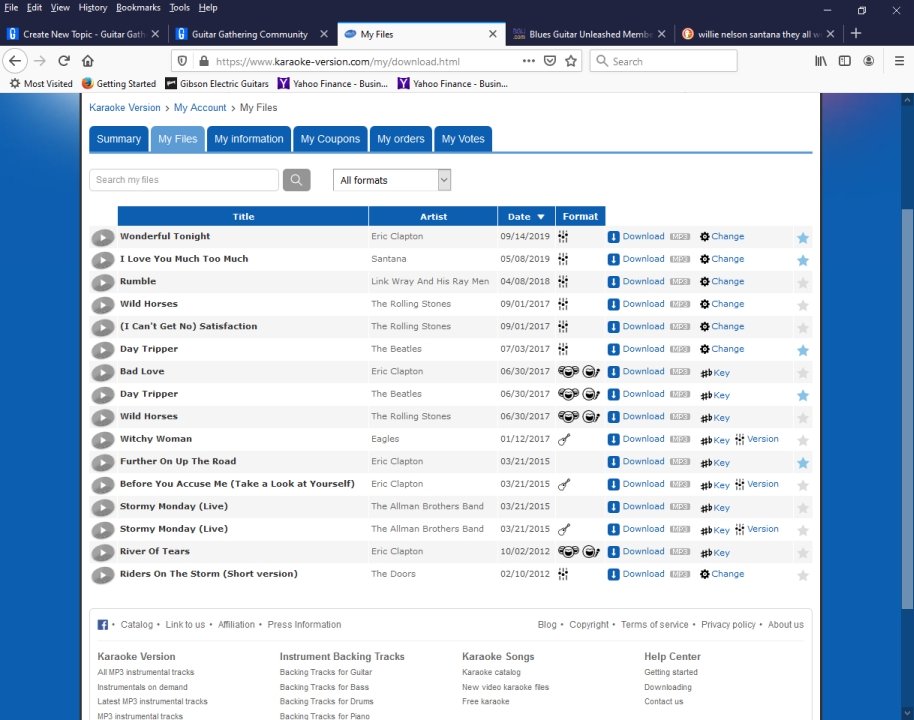This screenshot has width=914, height=720.
Task: Go back to the previous page
Action: (15, 61)
